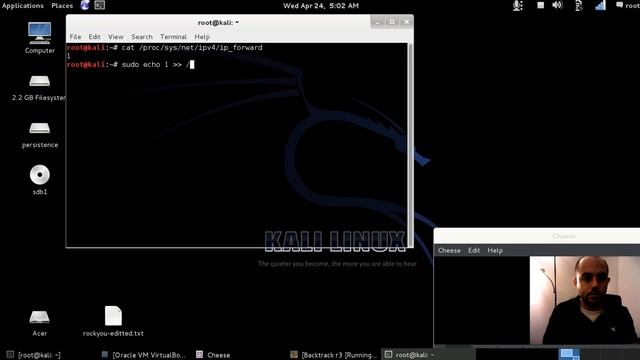The image size is (640, 360).
Task: Open the persistence drive icon
Action: pos(40,128)
